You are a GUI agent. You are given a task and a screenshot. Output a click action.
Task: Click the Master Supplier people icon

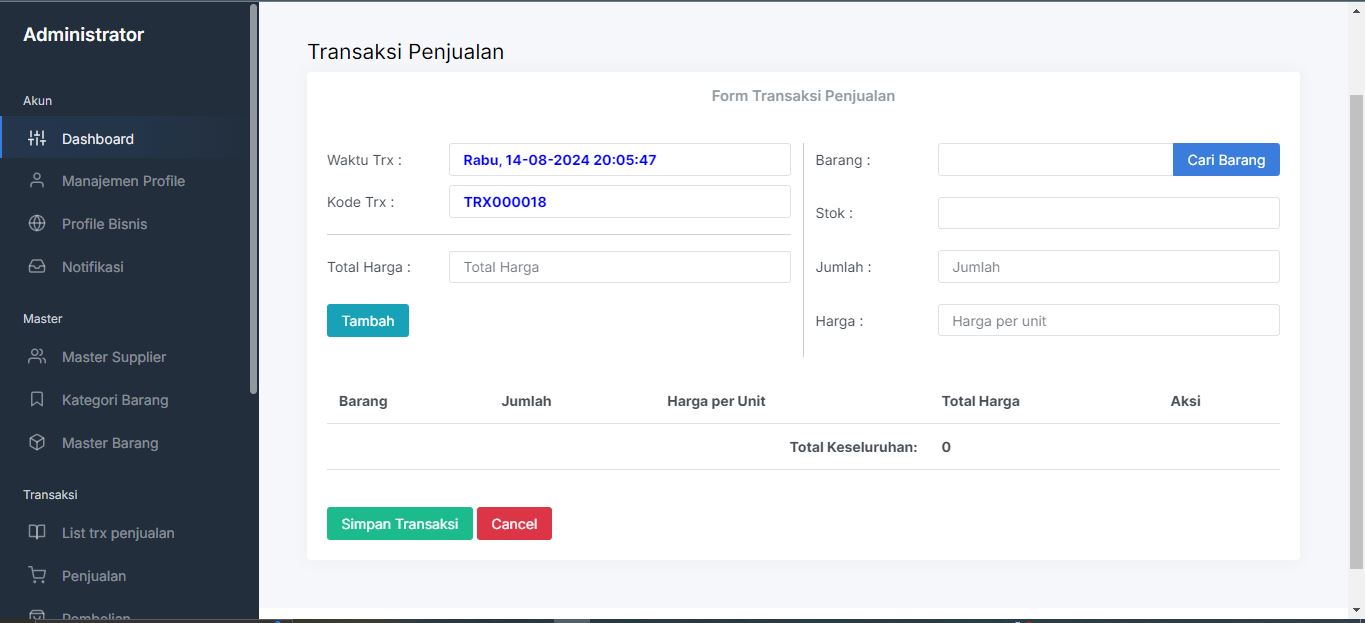coord(37,357)
